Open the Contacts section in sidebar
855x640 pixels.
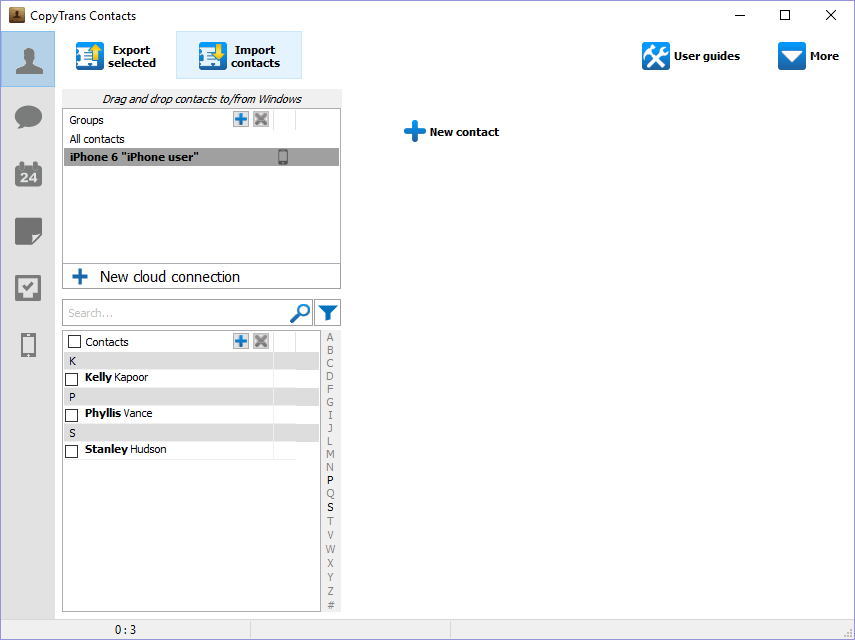pyautogui.click(x=28, y=59)
